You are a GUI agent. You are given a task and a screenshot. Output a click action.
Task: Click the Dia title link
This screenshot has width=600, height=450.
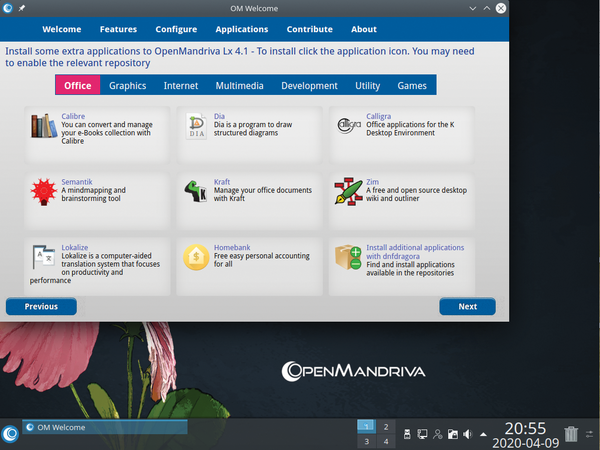[x=219, y=116]
